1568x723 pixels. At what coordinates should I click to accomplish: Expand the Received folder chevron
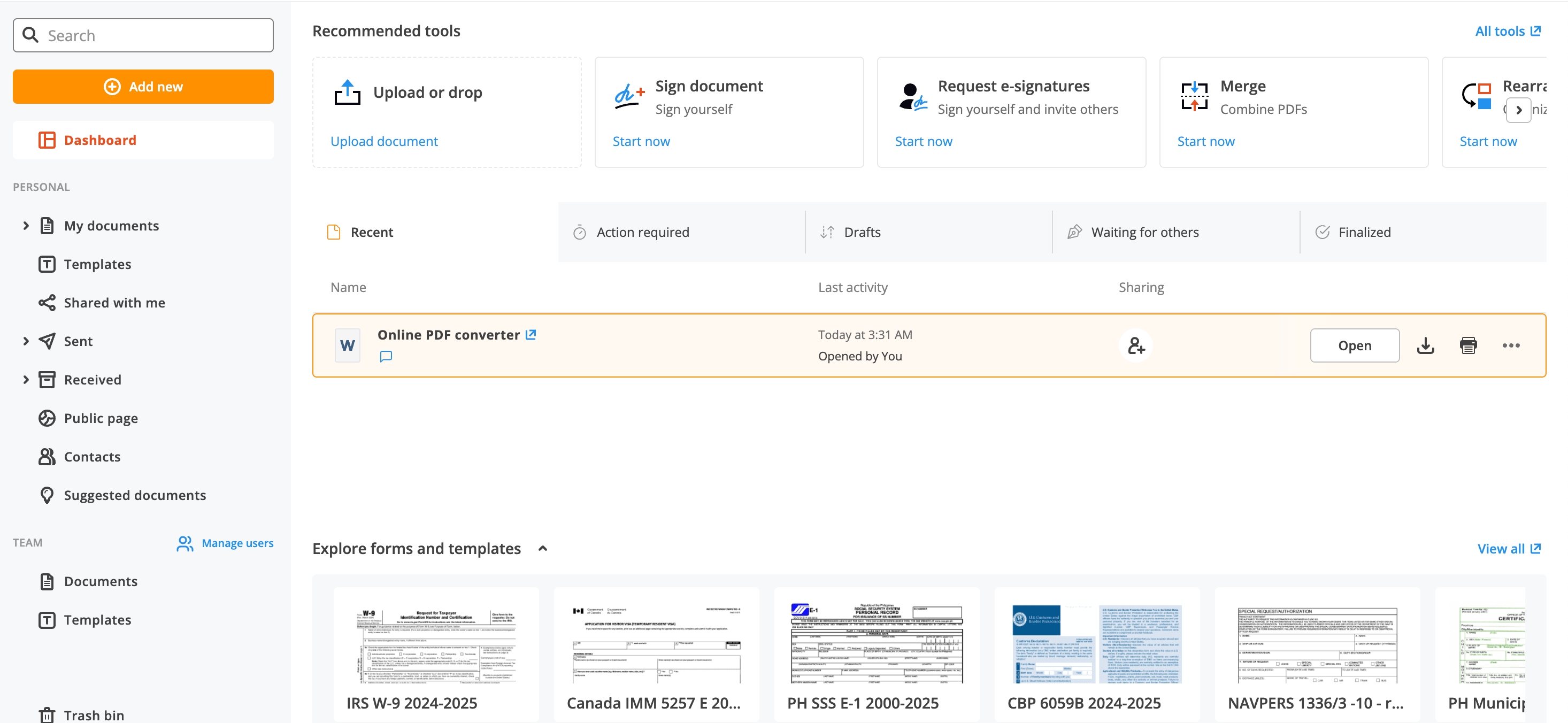coord(26,380)
